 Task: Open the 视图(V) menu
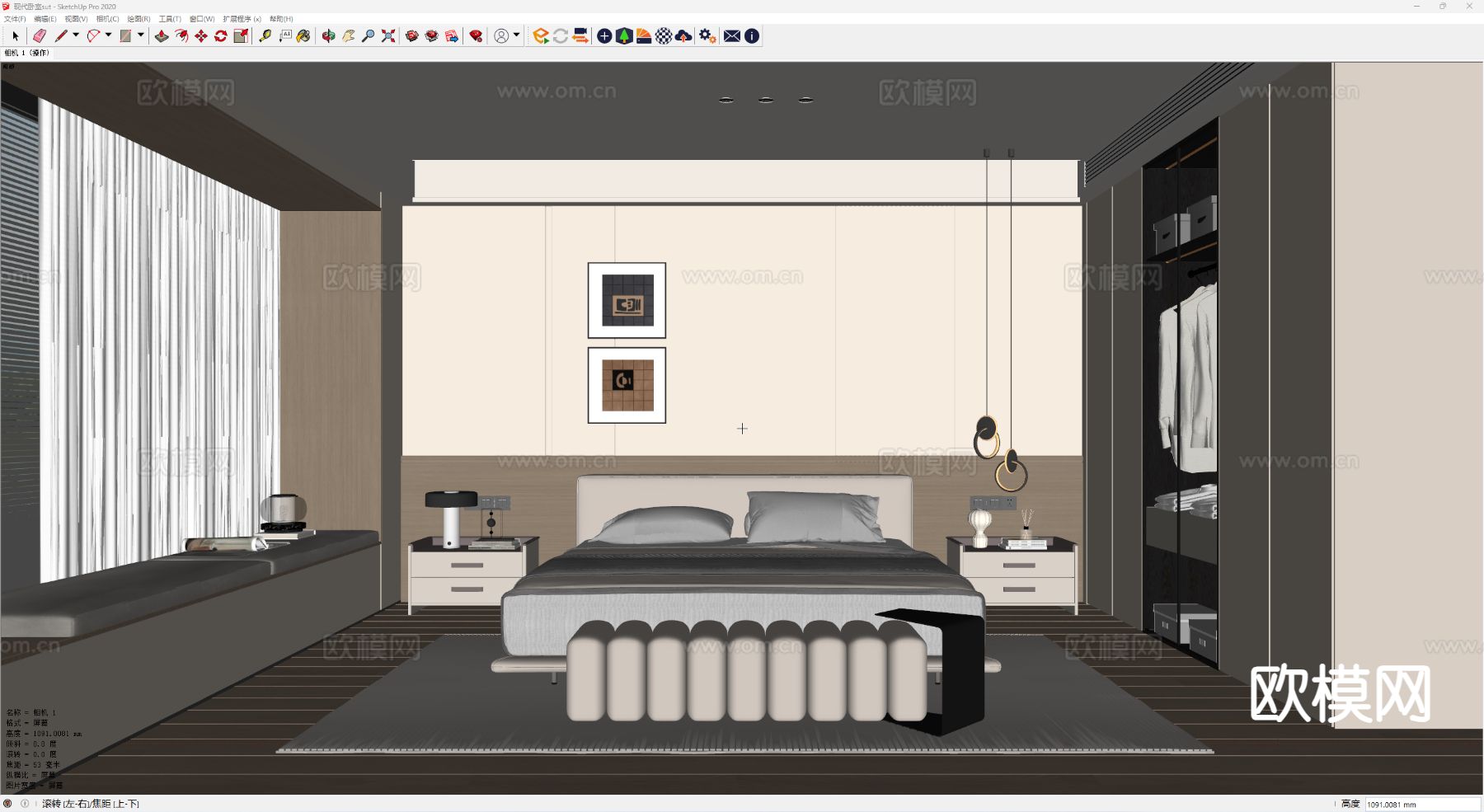pyautogui.click(x=77, y=19)
